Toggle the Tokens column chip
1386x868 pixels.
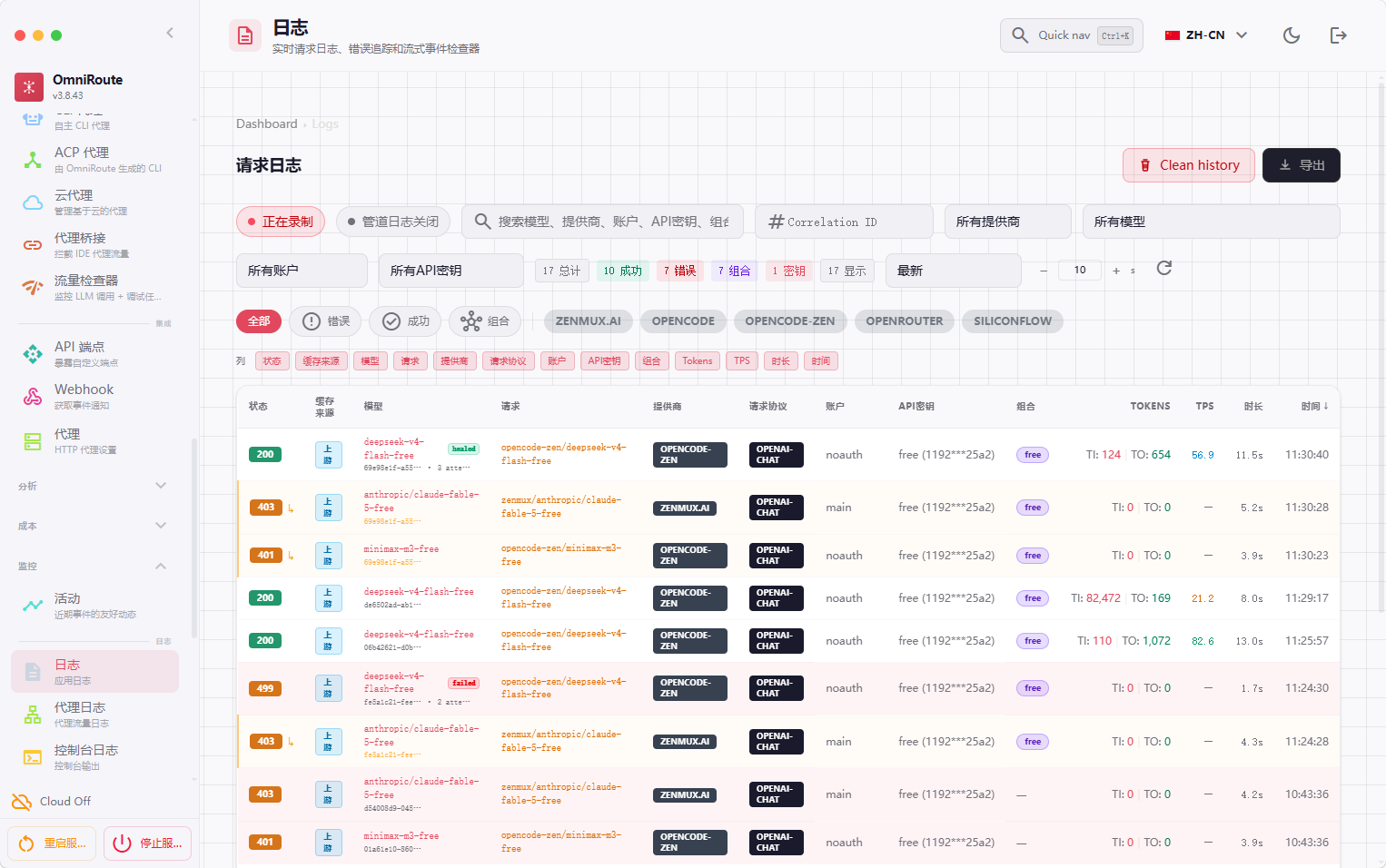tap(698, 361)
